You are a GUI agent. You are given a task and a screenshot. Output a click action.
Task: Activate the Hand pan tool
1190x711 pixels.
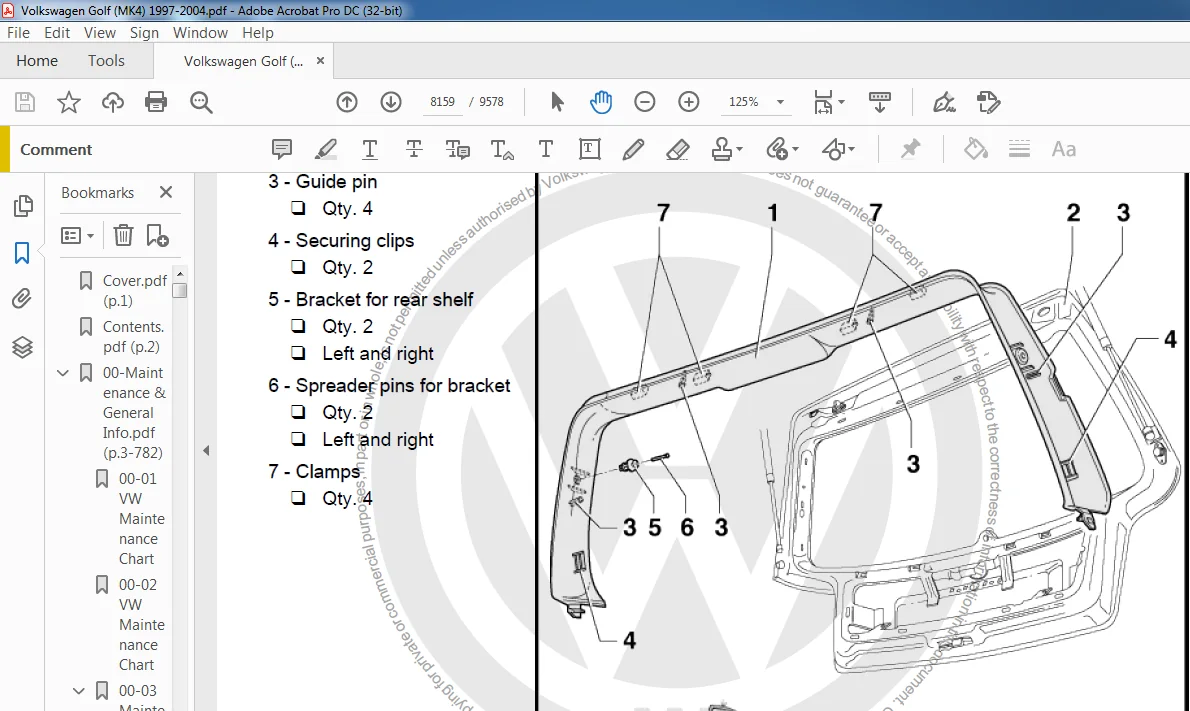coord(600,102)
